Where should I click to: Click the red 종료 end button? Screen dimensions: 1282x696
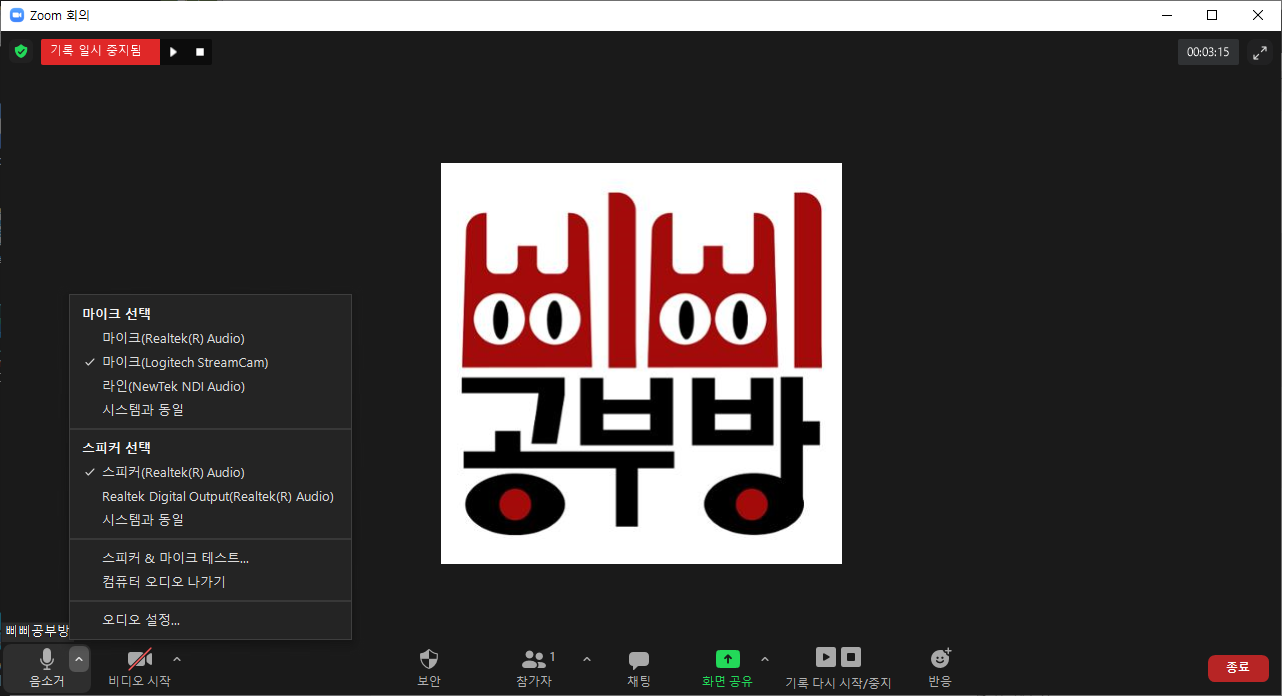(x=1238, y=668)
